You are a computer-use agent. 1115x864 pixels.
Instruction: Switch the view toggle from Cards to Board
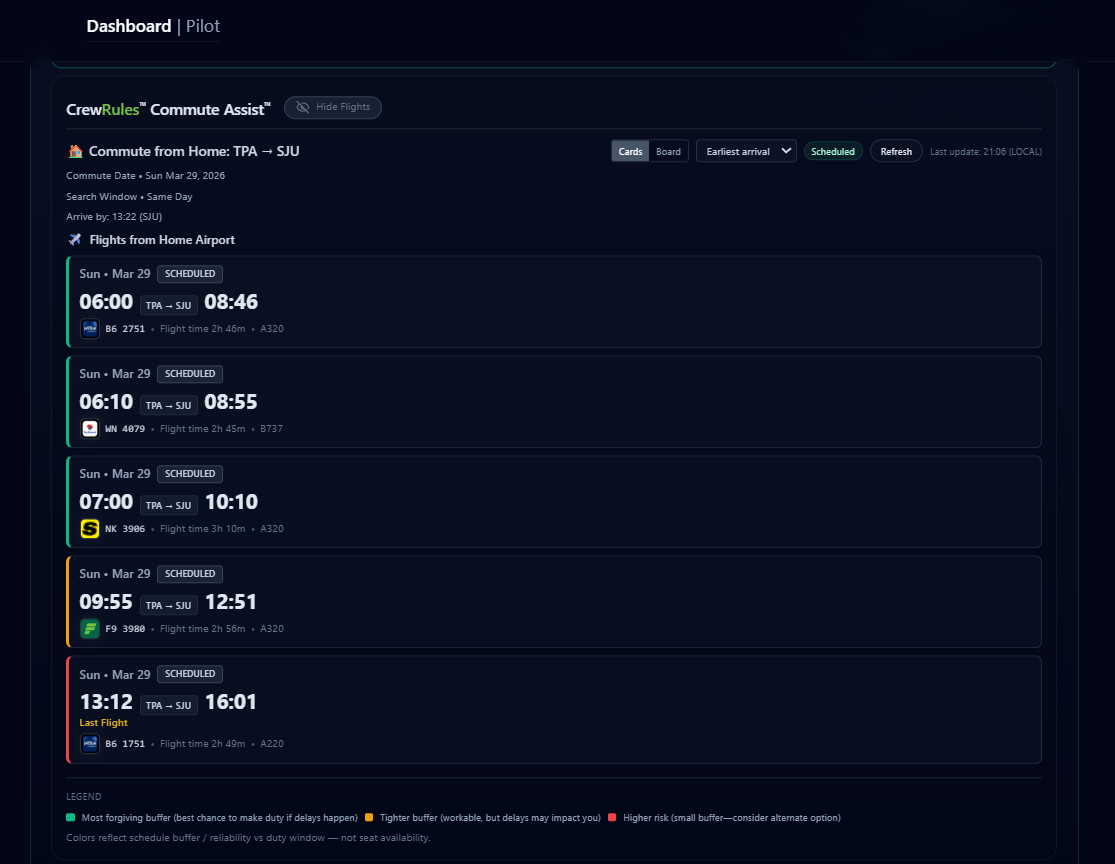(668, 150)
